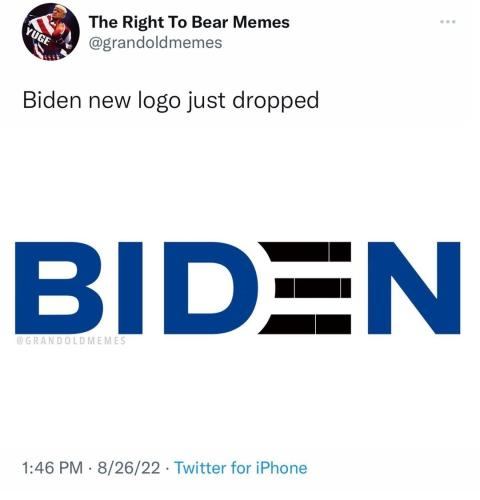Open the 1:46 PM timestamp
Viewport: 480px width, 500px height.
click(x=52, y=468)
